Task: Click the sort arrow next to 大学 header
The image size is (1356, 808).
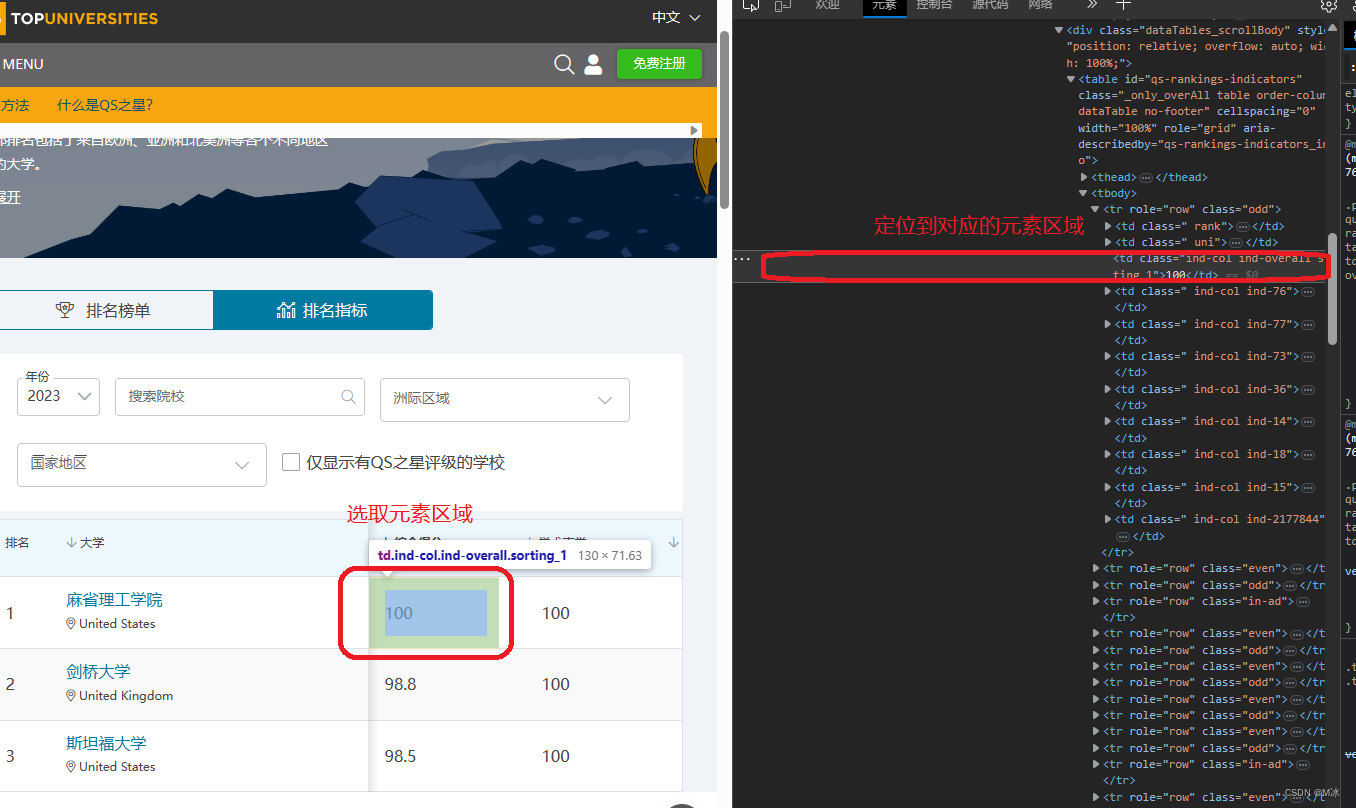Action: tap(71, 543)
